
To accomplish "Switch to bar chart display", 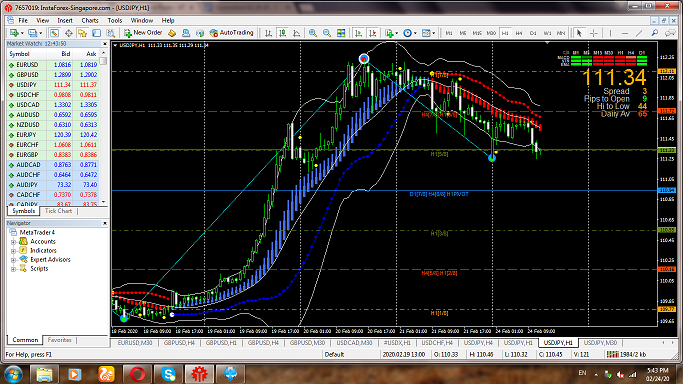I will [x=268, y=33].
